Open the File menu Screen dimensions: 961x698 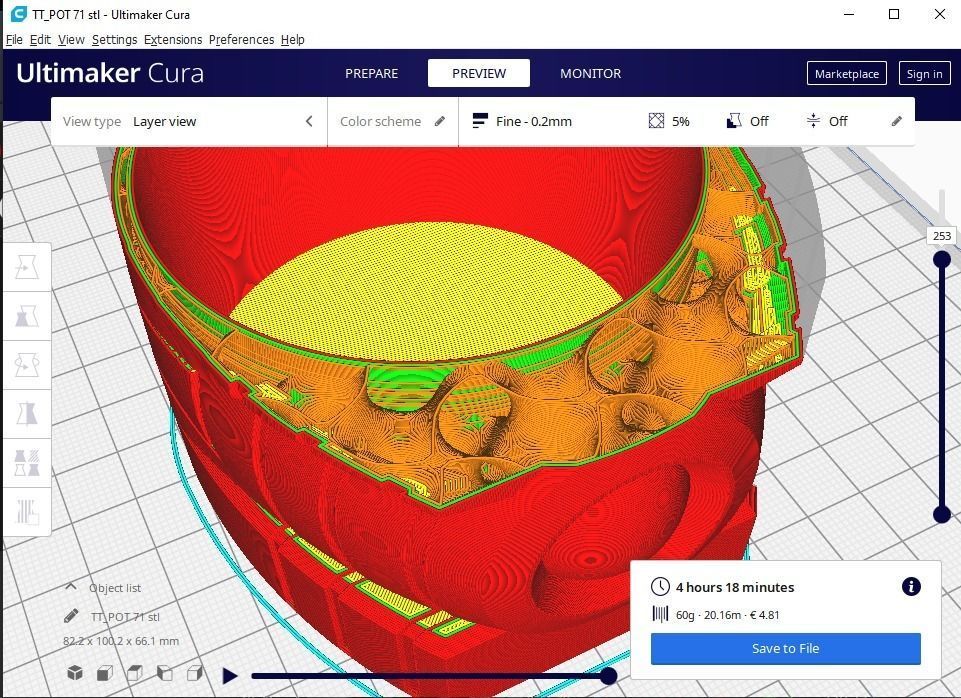click(x=14, y=39)
